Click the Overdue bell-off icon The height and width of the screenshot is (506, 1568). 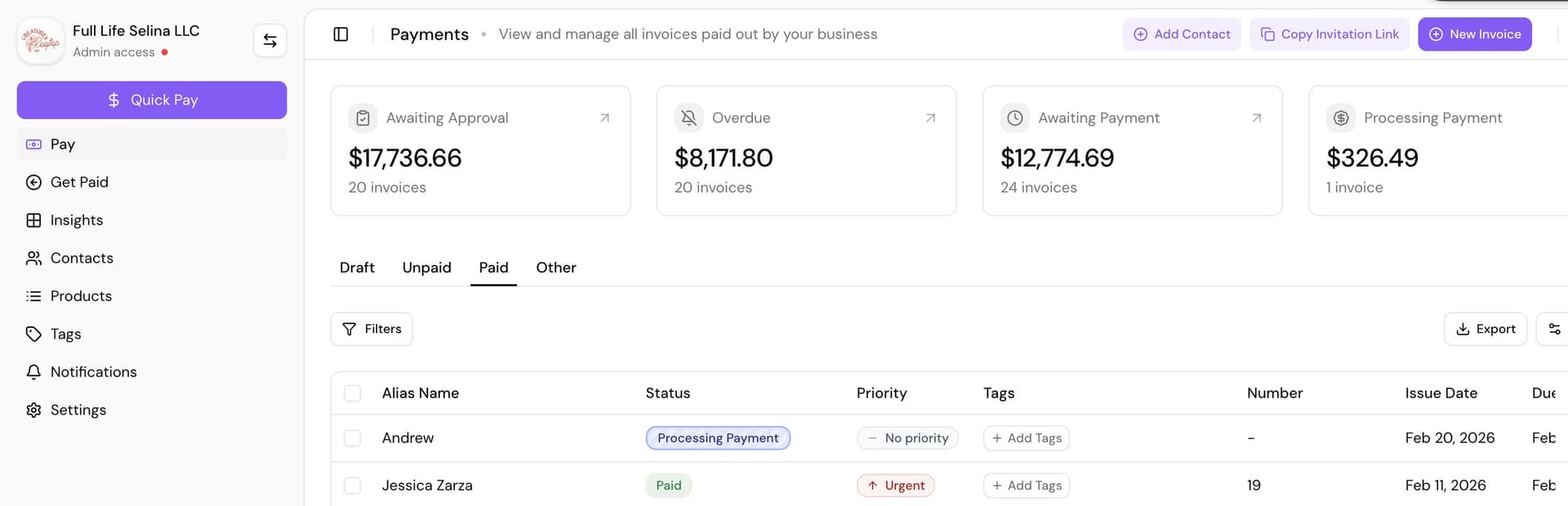[688, 118]
